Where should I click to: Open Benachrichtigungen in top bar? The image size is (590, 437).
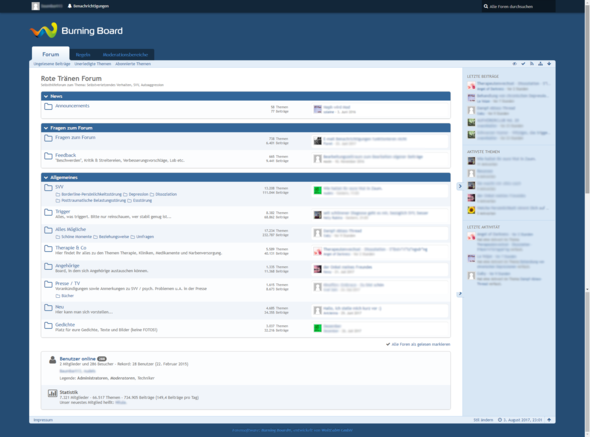click(x=88, y=6)
